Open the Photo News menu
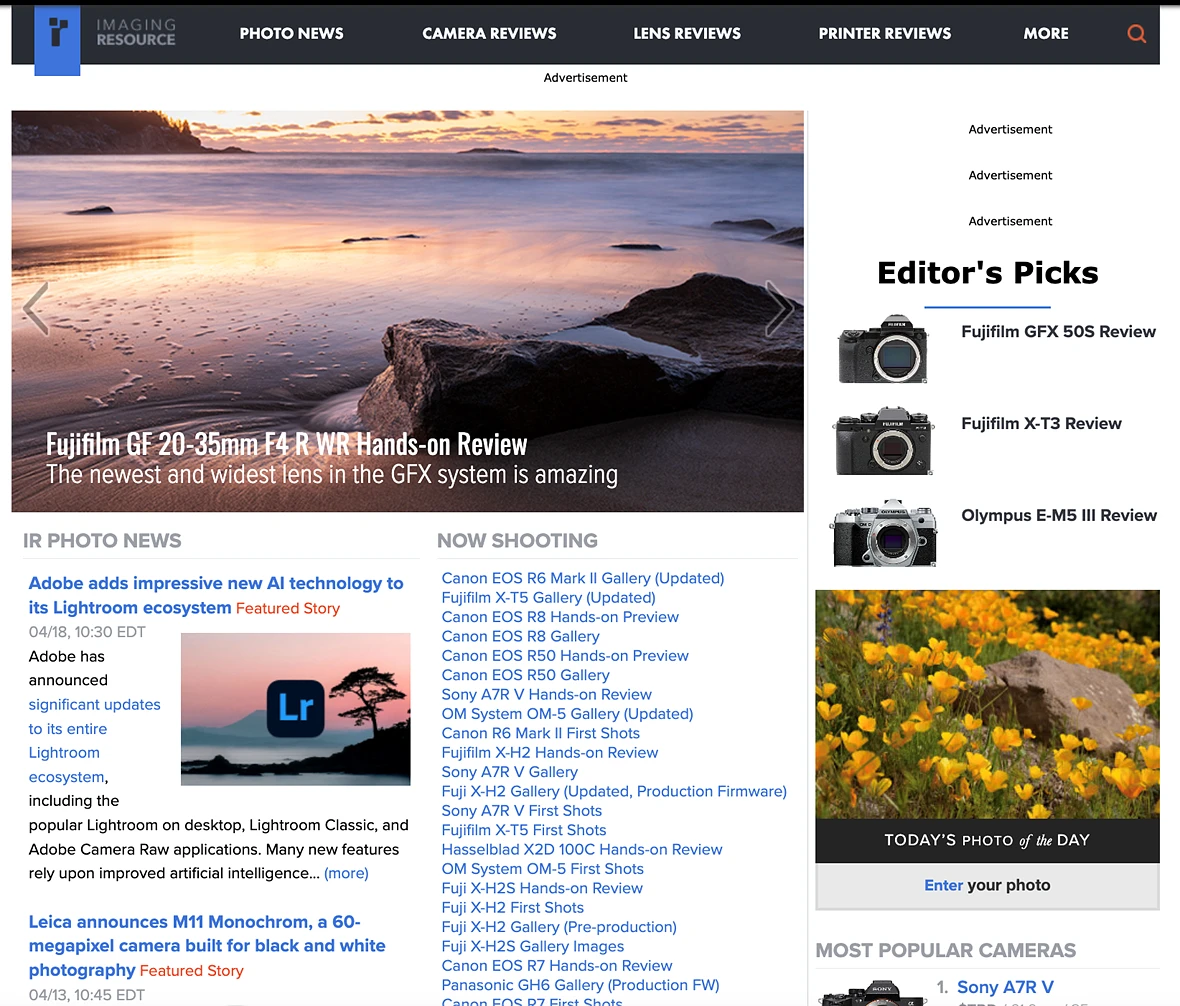Screen dimensions: 1180x1006 coord(291,34)
